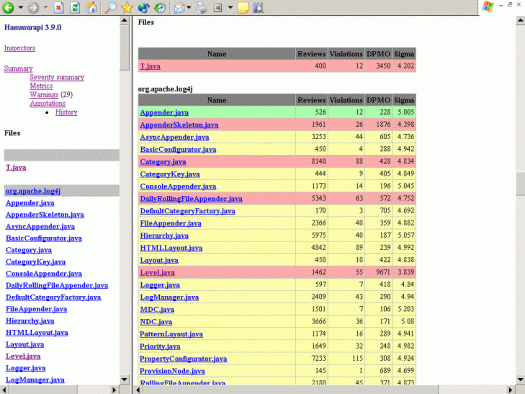This screenshot has height=394, width=525.
Task: Open the Severity summary link
Action: click(57, 77)
